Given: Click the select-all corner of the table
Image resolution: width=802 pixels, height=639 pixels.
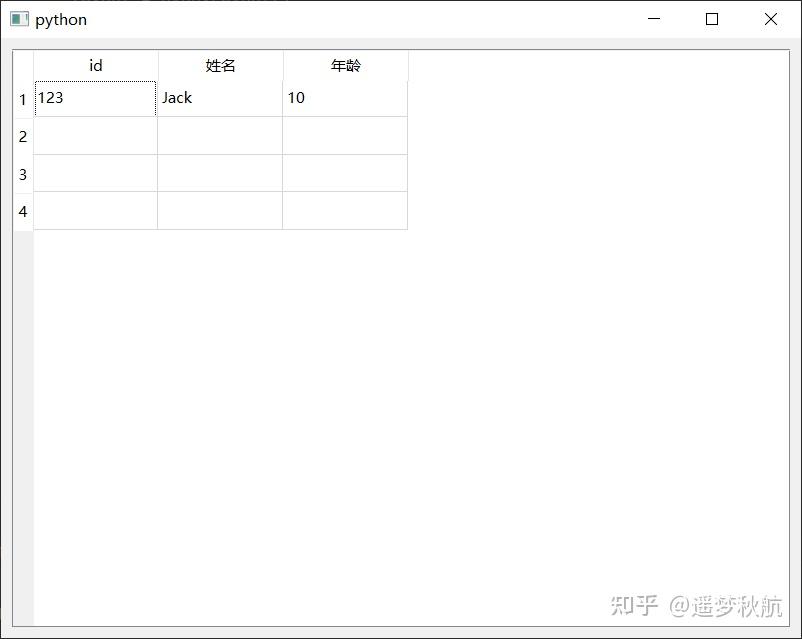Looking at the screenshot, I should pyautogui.click(x=22, y=65).
